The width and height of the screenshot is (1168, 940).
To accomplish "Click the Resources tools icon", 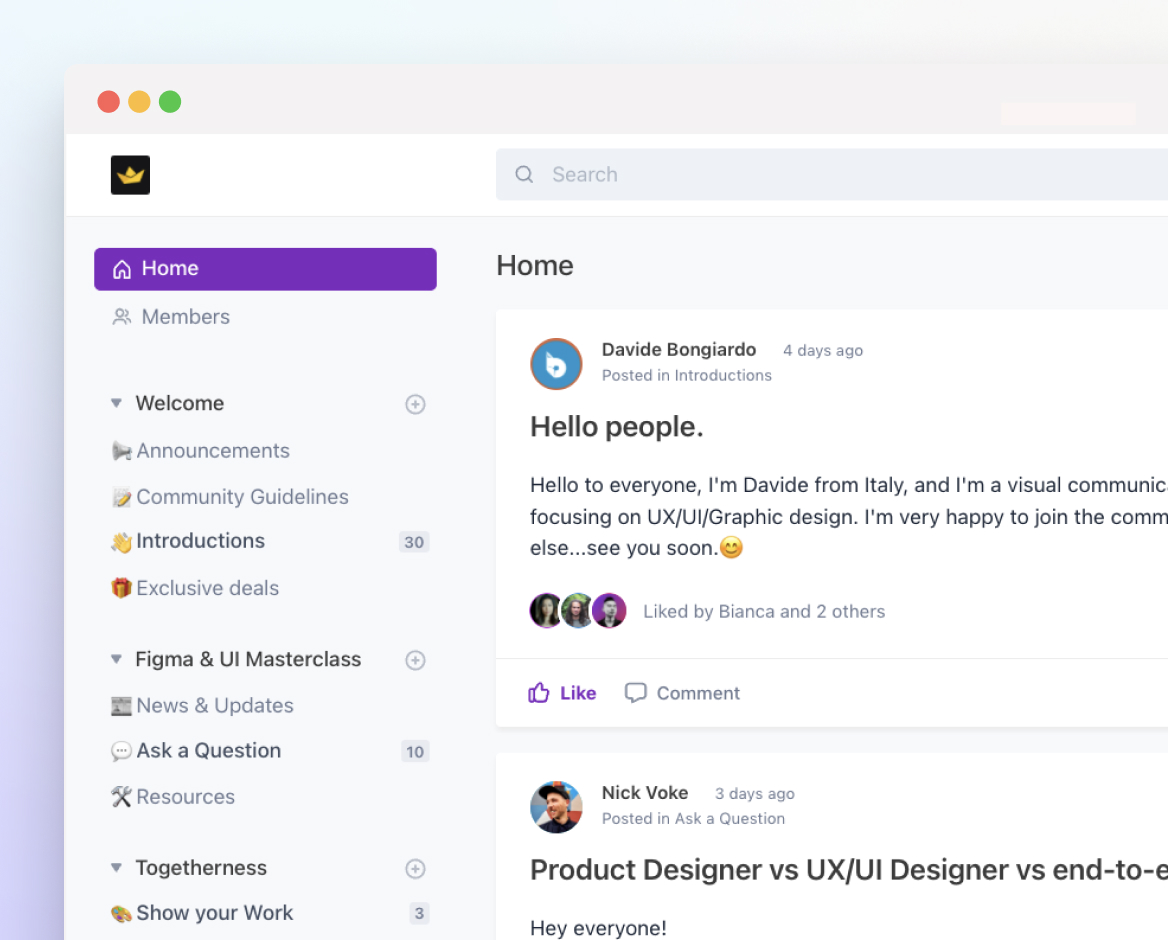I will (121, 796).
